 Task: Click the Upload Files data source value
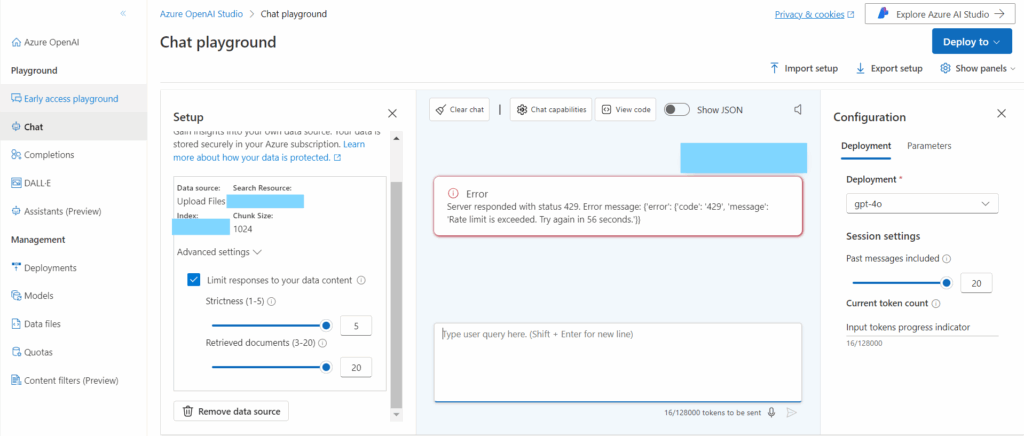[x=201, y=202]
